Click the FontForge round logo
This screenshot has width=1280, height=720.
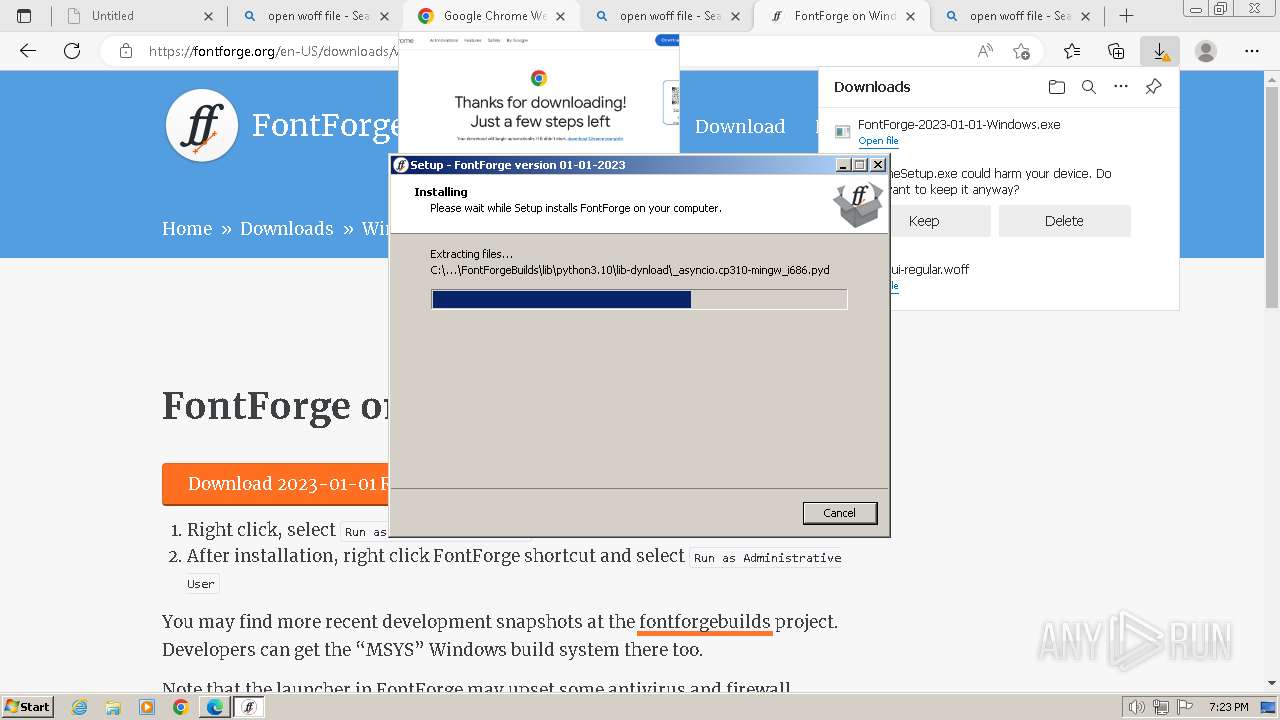pos(202,126)
